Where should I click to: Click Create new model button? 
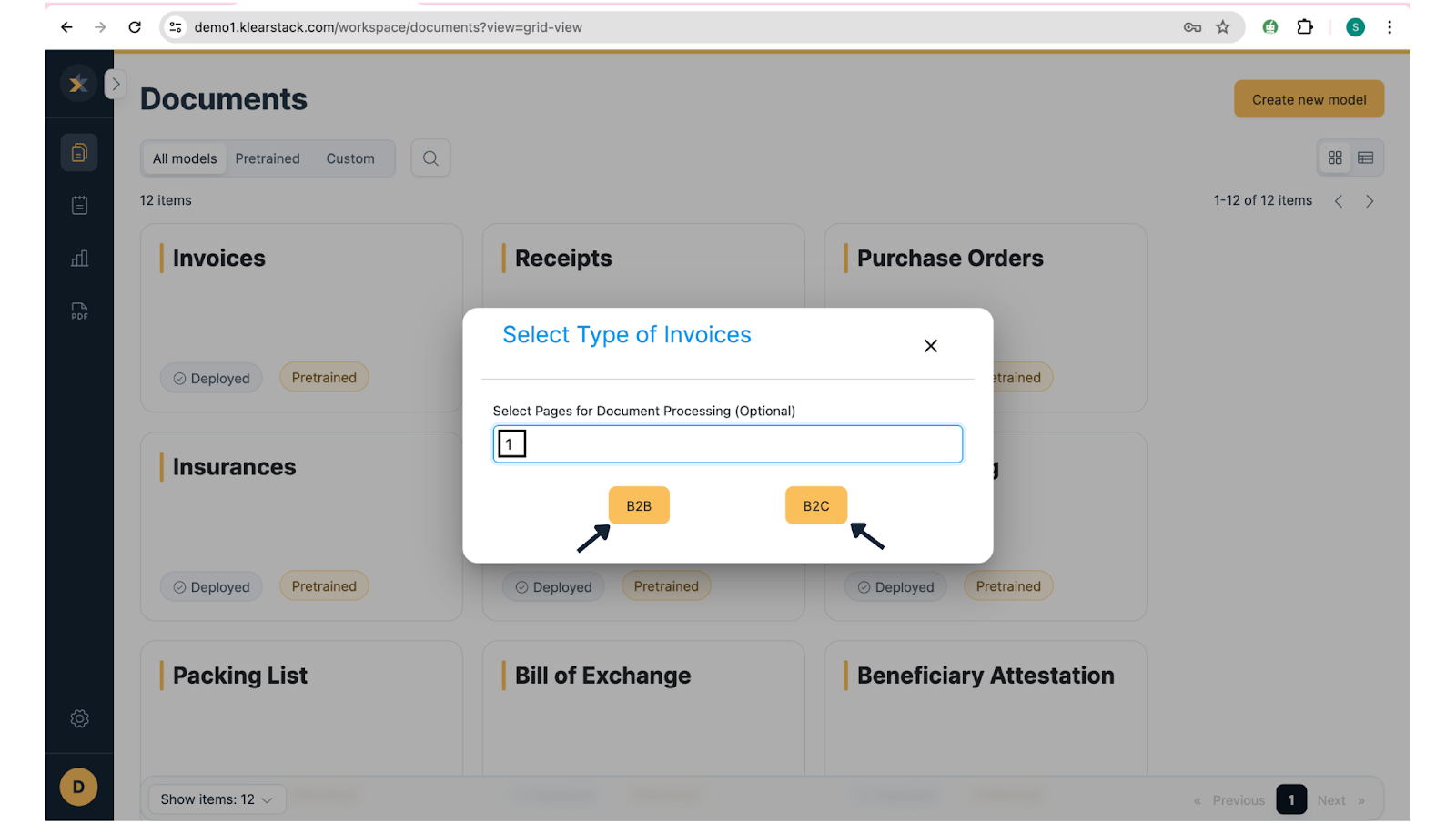point(1309,99)
